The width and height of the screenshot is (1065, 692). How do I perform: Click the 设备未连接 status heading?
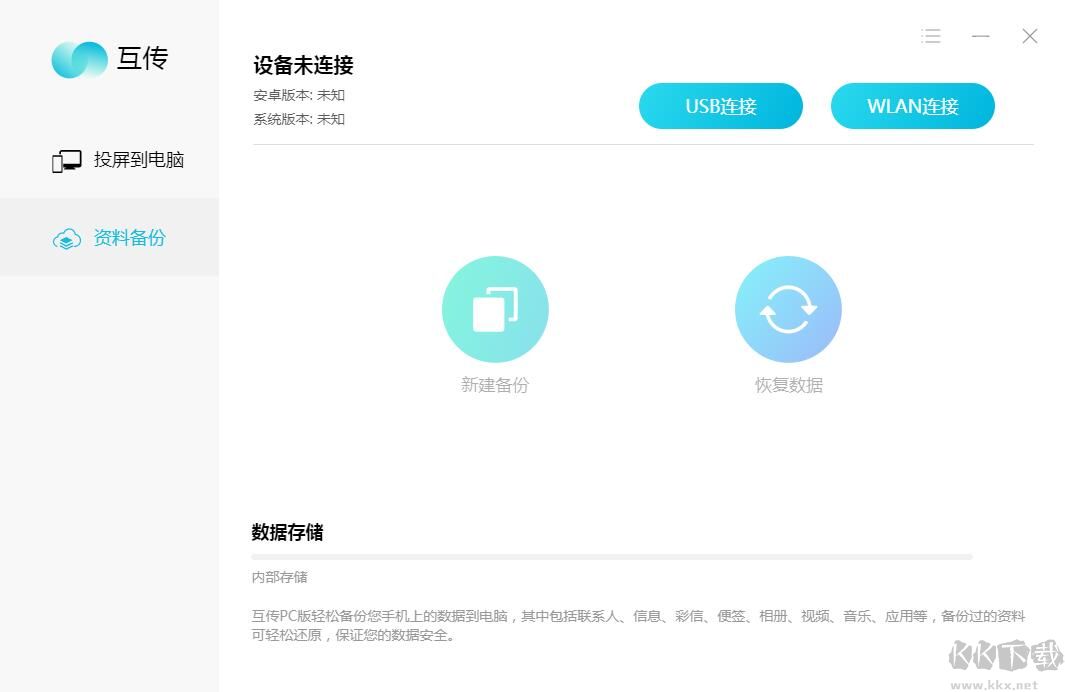click(302, 65)
